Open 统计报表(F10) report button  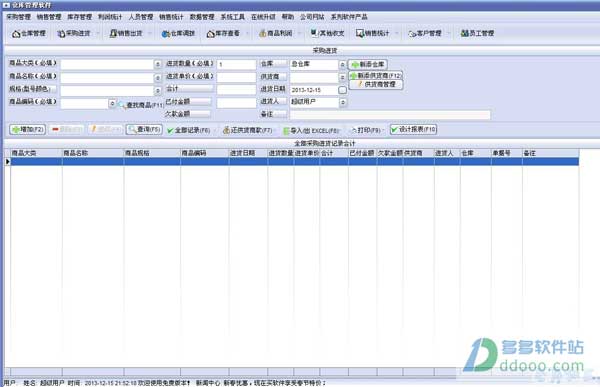[x=413, y=129]
